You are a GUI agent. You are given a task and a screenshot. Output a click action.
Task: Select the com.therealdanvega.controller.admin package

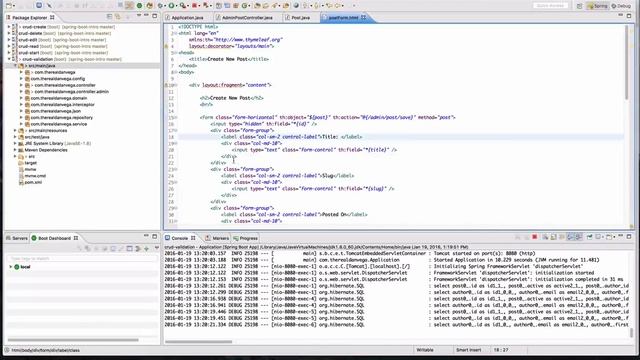click(72, 91)
